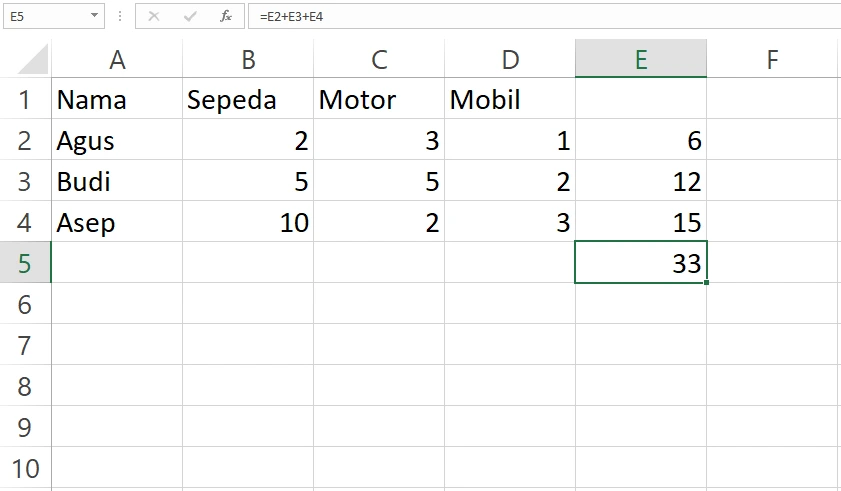Image resolution: width=841 pixels, height=491 pixels.
Task: Select column B header
Action: pos(248,59)
